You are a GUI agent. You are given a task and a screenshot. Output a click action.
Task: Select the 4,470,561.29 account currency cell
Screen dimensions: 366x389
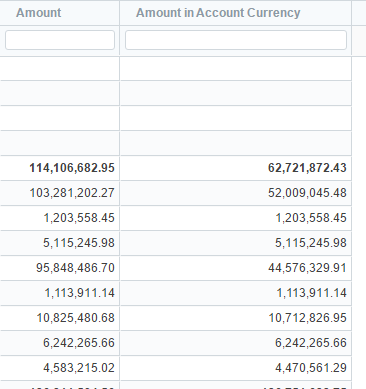(236, 368)
